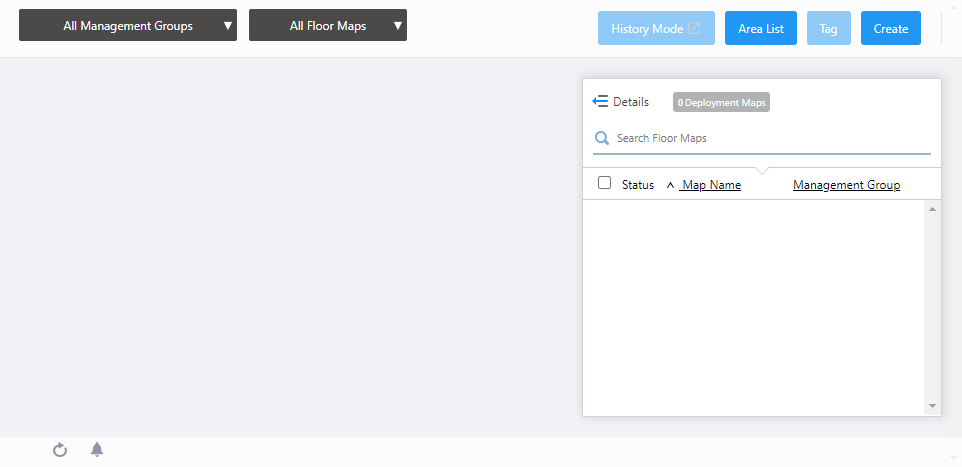Open the Area List
This screenshot has height=467, width=962.
(x=761, y=28)
